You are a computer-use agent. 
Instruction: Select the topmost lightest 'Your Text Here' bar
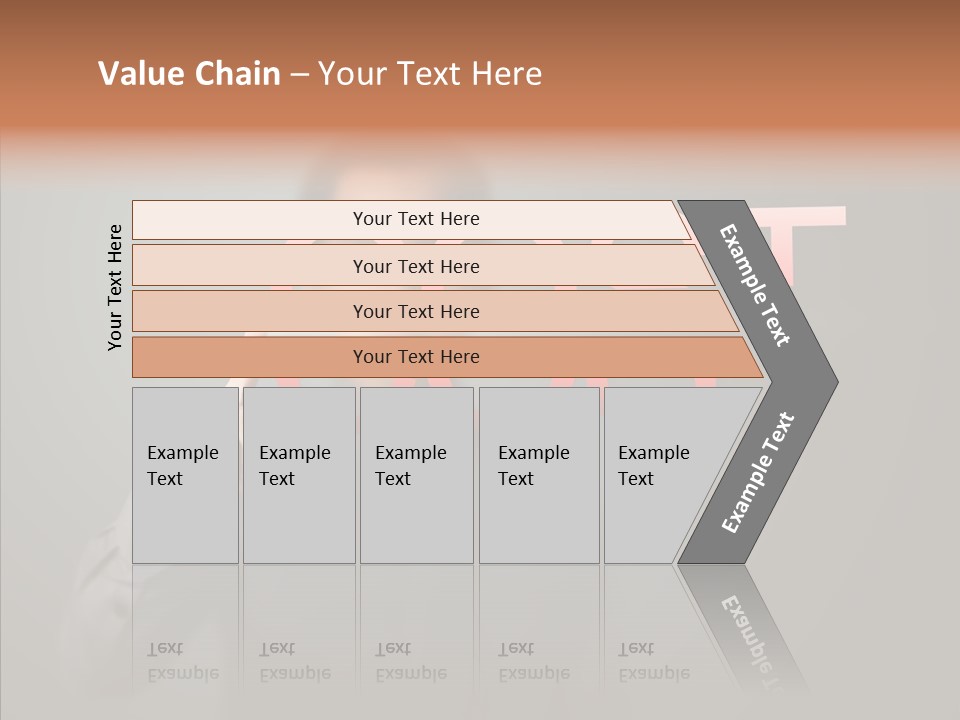(x=415, y=219)
